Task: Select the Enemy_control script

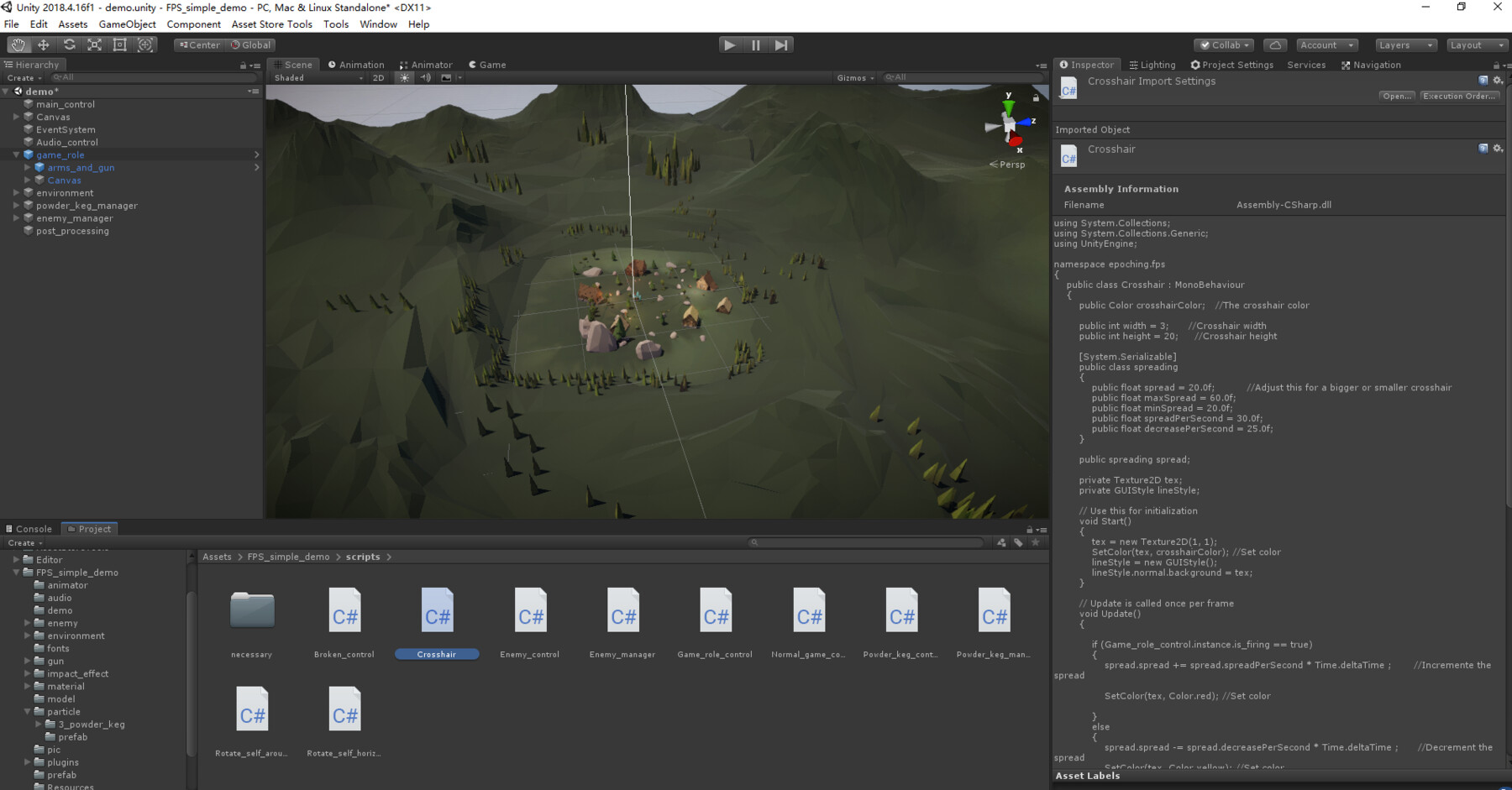Action: pos(530,622)
